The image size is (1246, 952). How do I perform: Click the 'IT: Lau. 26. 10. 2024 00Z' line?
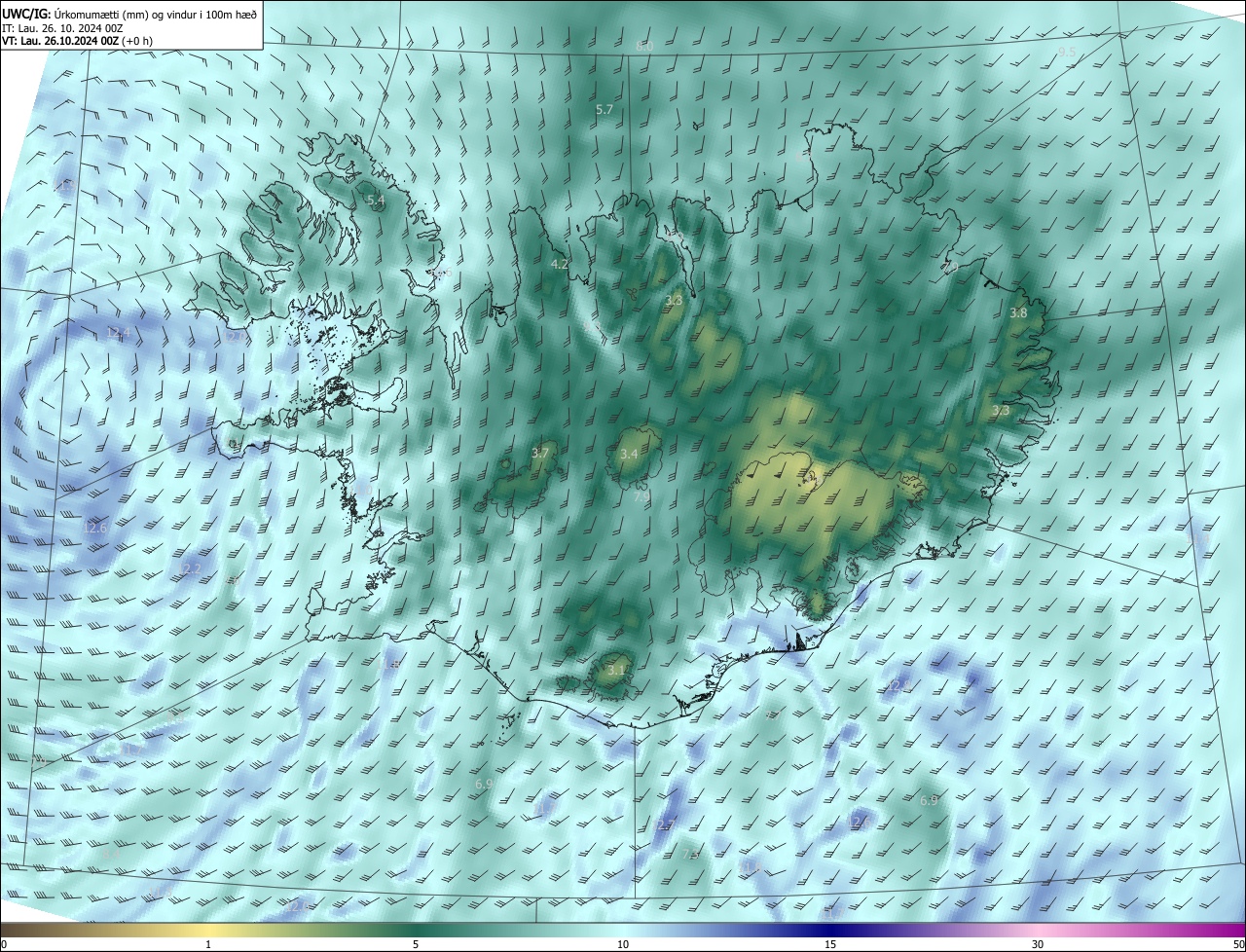(62, 28)
